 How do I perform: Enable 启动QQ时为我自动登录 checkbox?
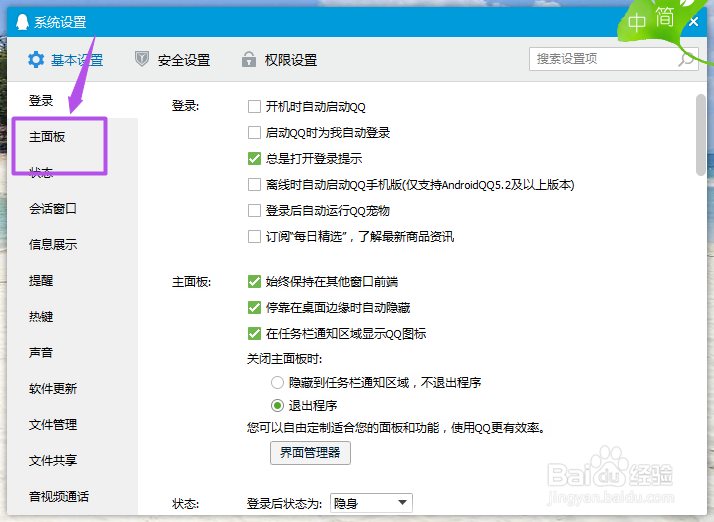click(x=254, y=133)
